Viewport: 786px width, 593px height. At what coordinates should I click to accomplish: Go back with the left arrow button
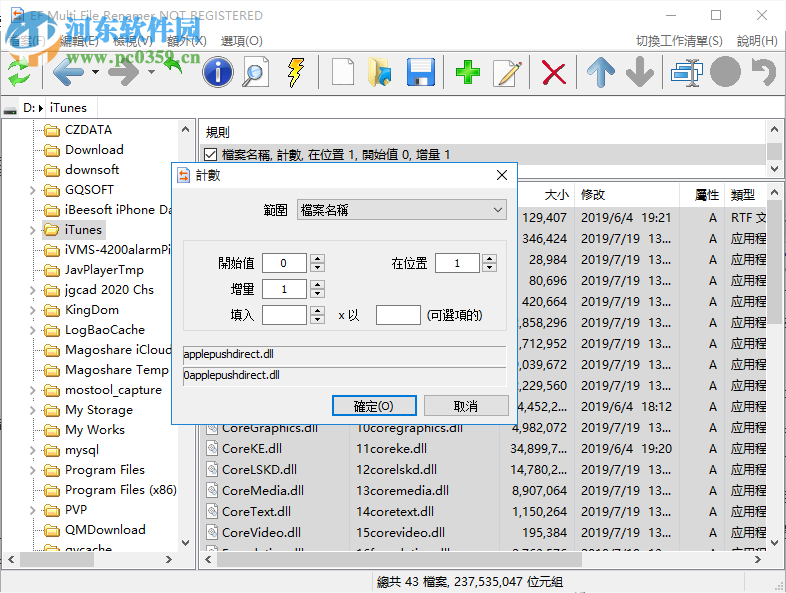pos(69,72)
